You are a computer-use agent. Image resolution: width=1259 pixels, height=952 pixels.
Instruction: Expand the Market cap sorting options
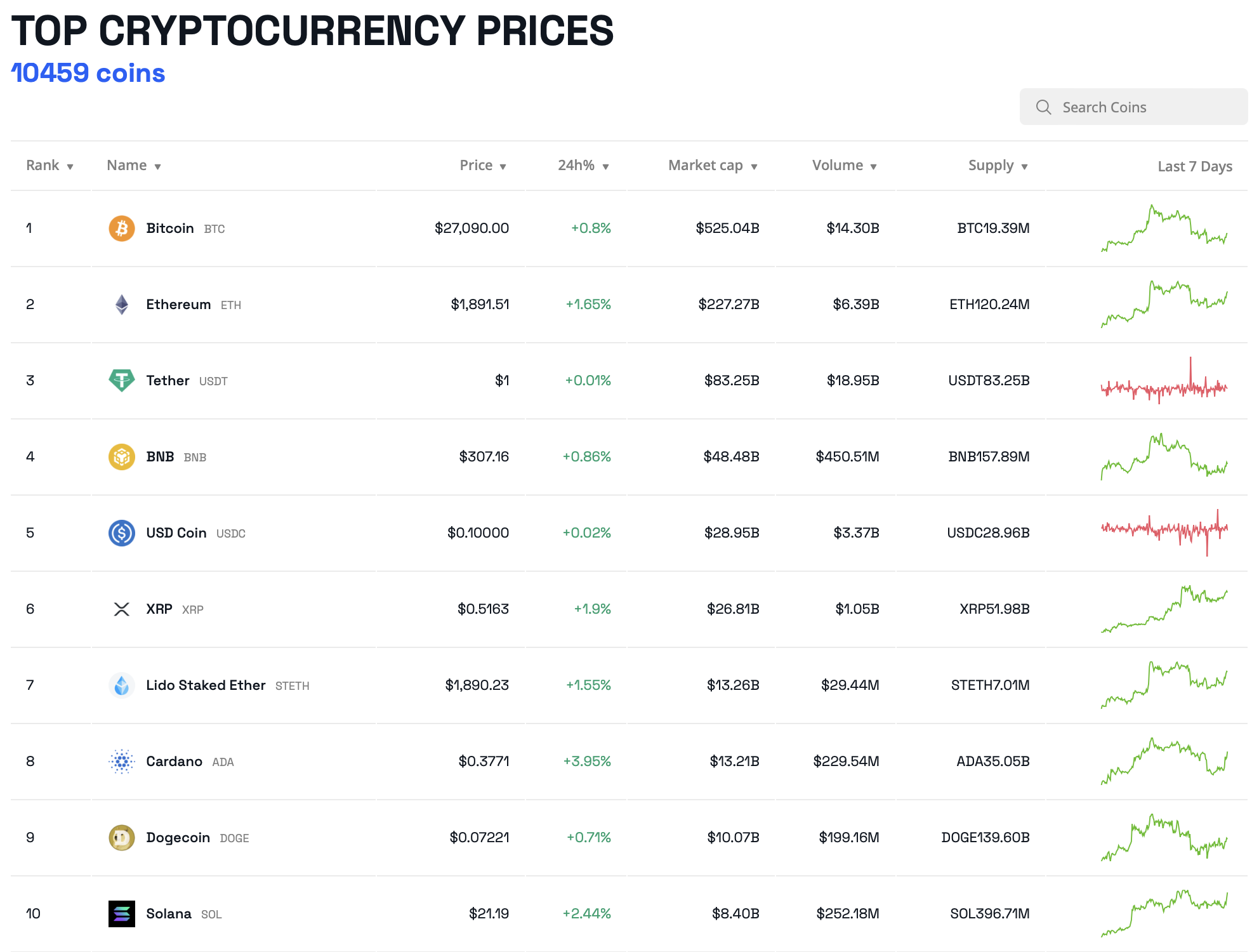pyautogui.click(x=755, y=166)
